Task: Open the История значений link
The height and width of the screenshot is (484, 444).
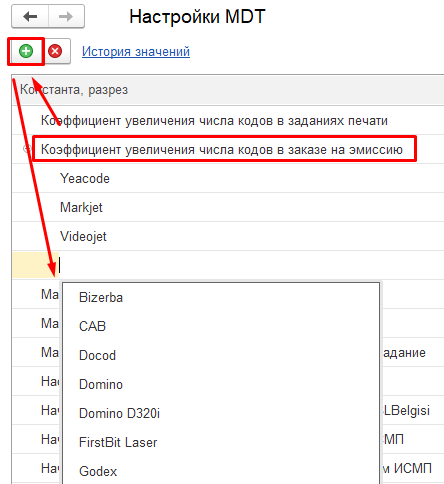Action: click(136, 52)
